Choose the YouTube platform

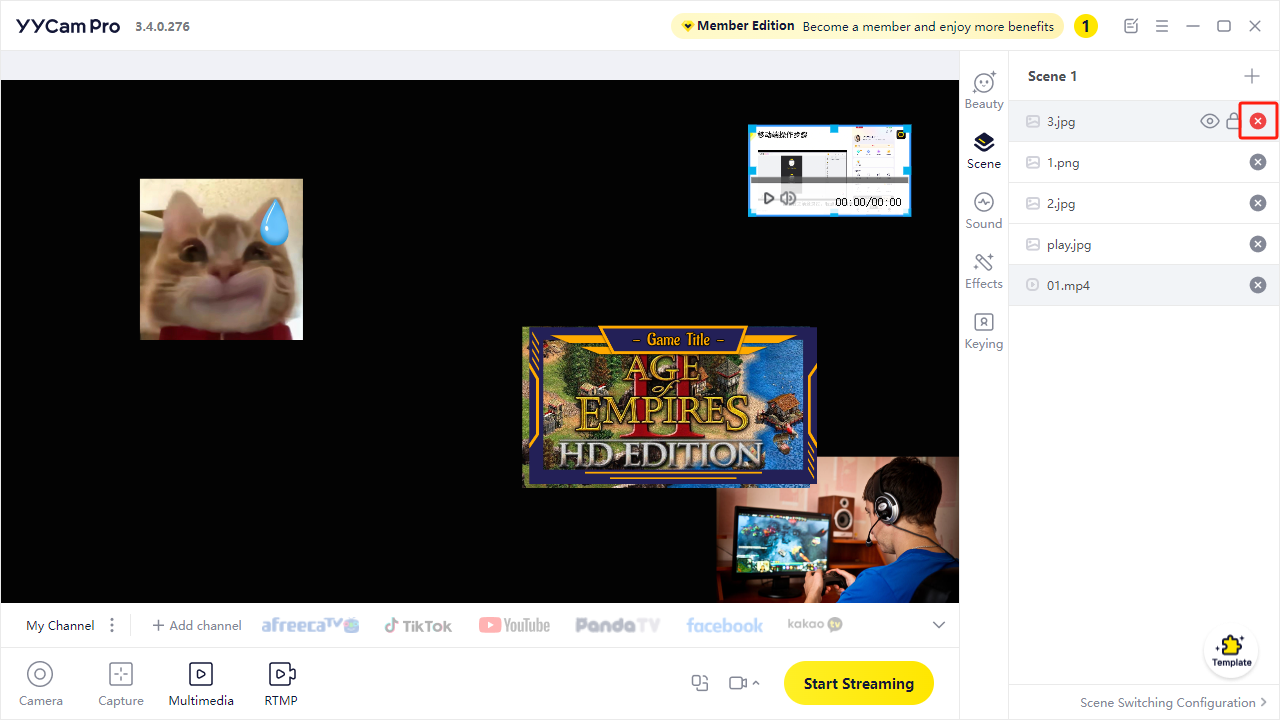pyautogui.click(x=514, y=625)
